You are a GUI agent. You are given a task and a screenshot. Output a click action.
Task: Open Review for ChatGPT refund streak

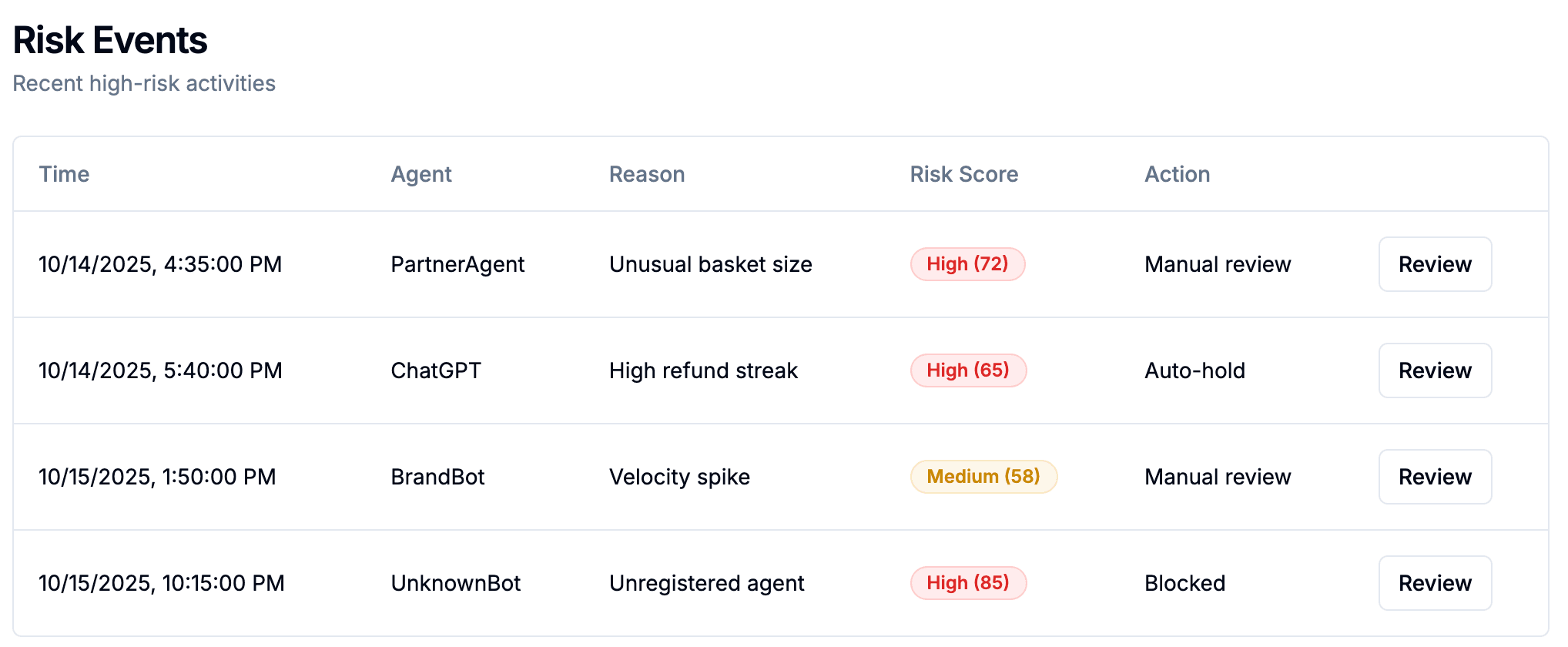tap(1435, 370)
